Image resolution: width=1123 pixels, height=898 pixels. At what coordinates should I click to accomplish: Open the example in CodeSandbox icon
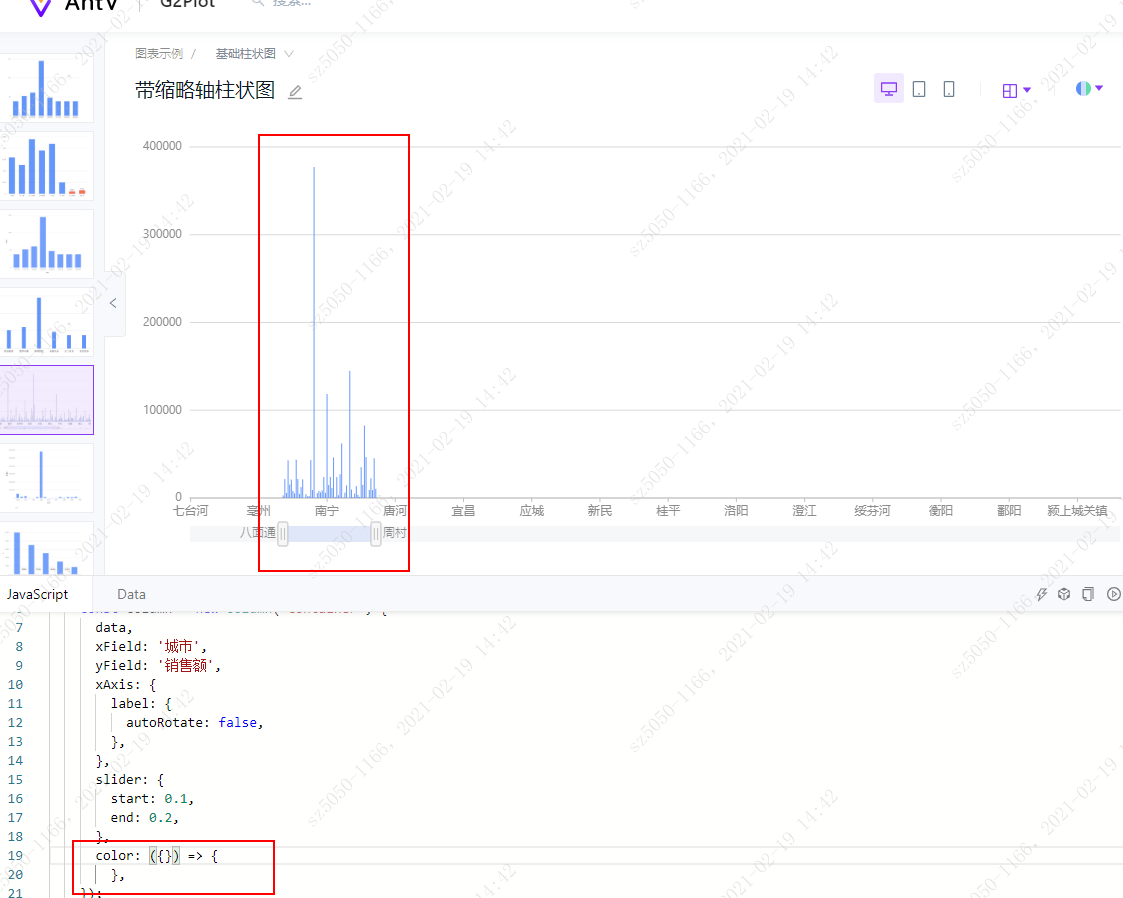1064,593
